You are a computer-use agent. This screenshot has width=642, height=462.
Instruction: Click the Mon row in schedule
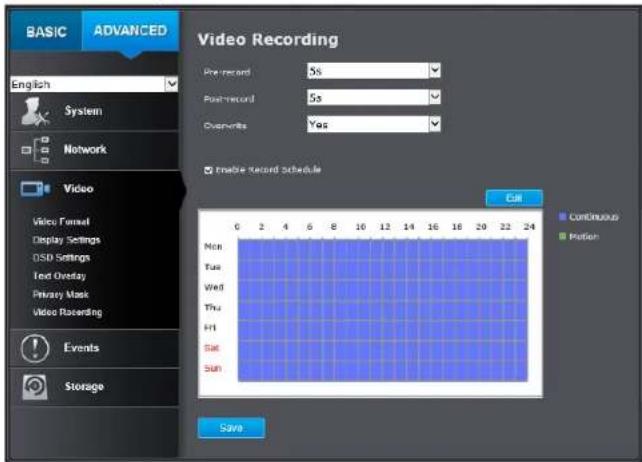383,249
